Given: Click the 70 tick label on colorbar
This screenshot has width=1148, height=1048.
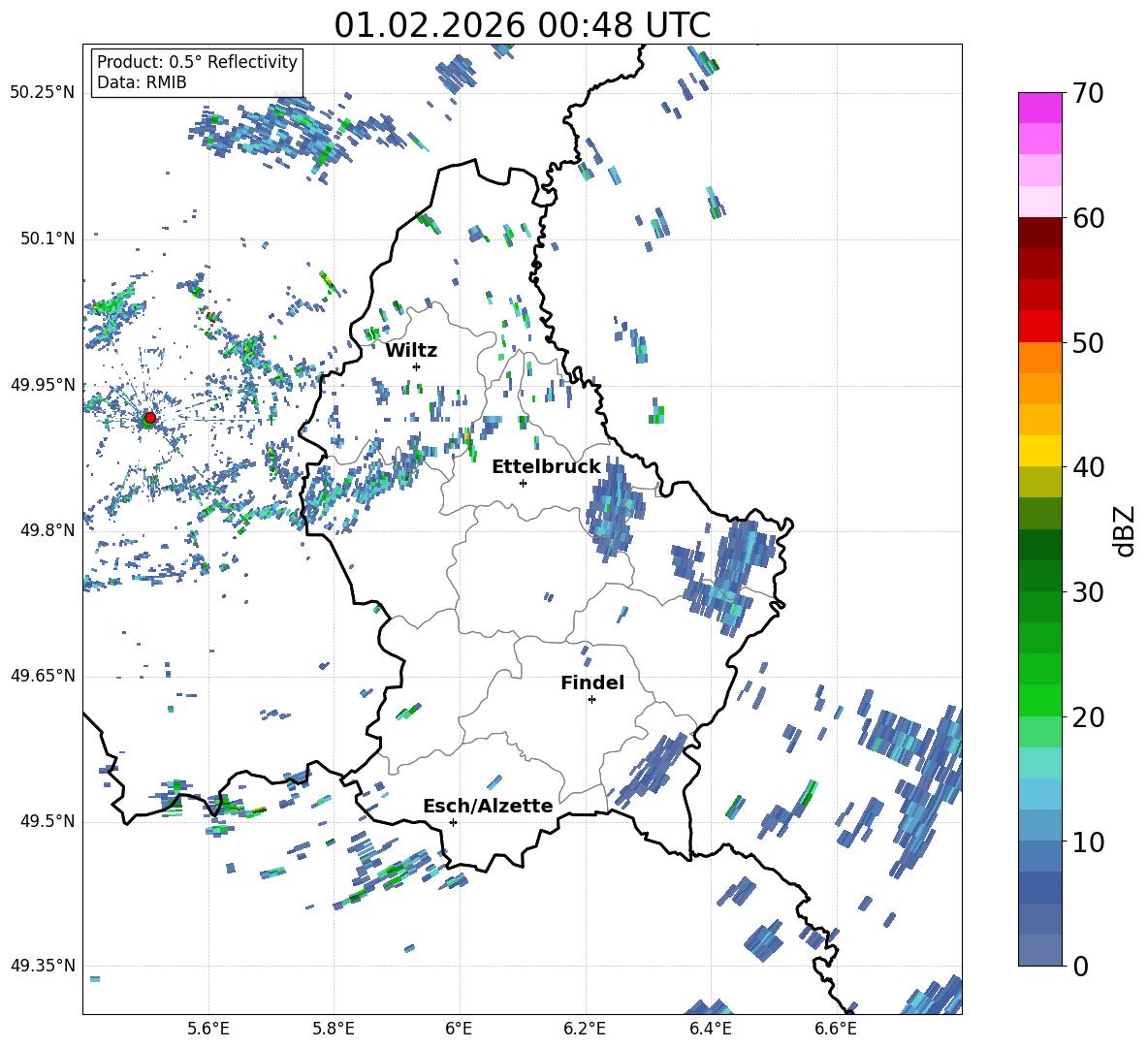Looking at the screenshot, I should tap(1087, 93).
